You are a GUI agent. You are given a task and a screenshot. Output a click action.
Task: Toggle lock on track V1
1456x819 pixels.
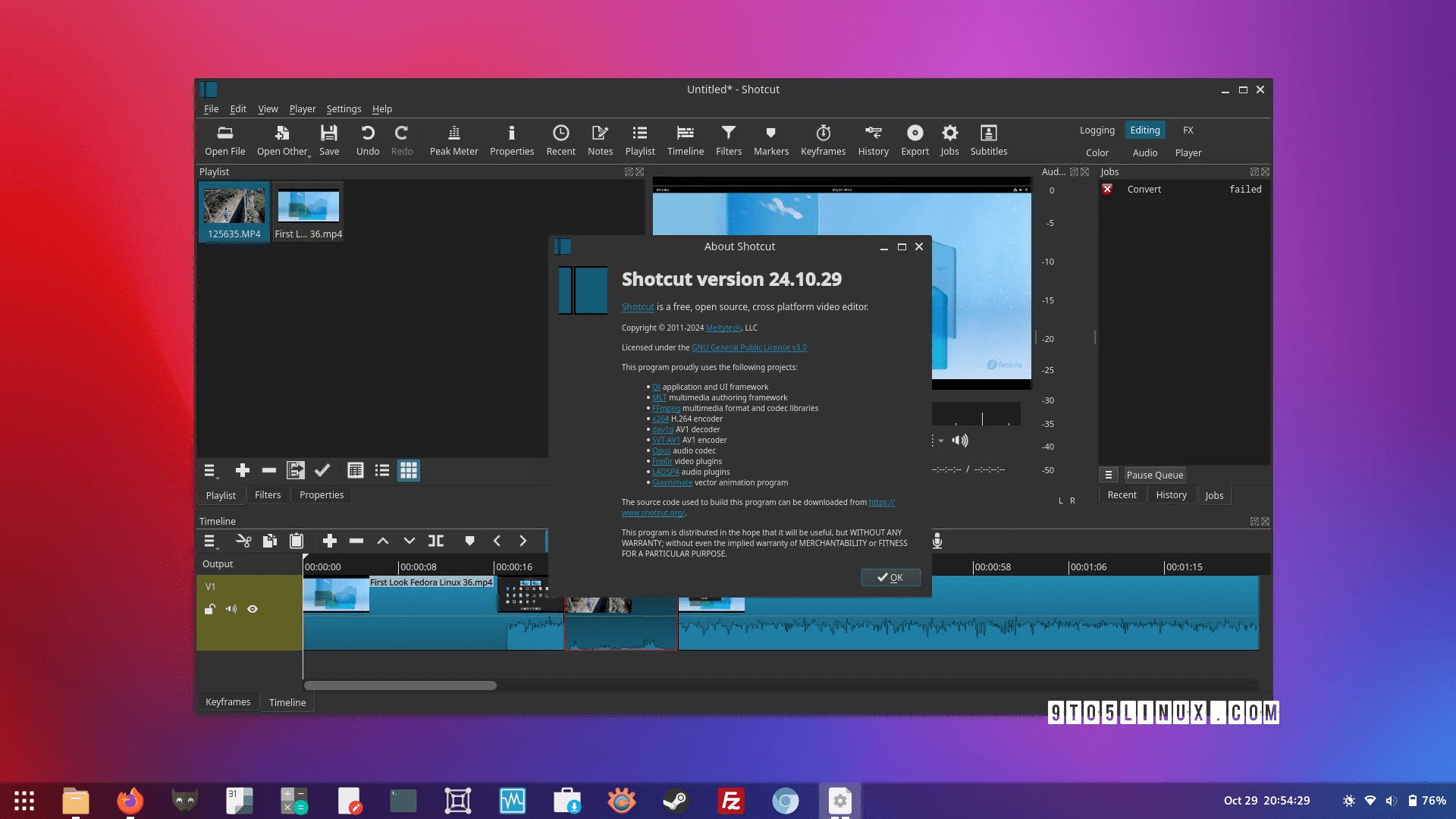[210, 609]
